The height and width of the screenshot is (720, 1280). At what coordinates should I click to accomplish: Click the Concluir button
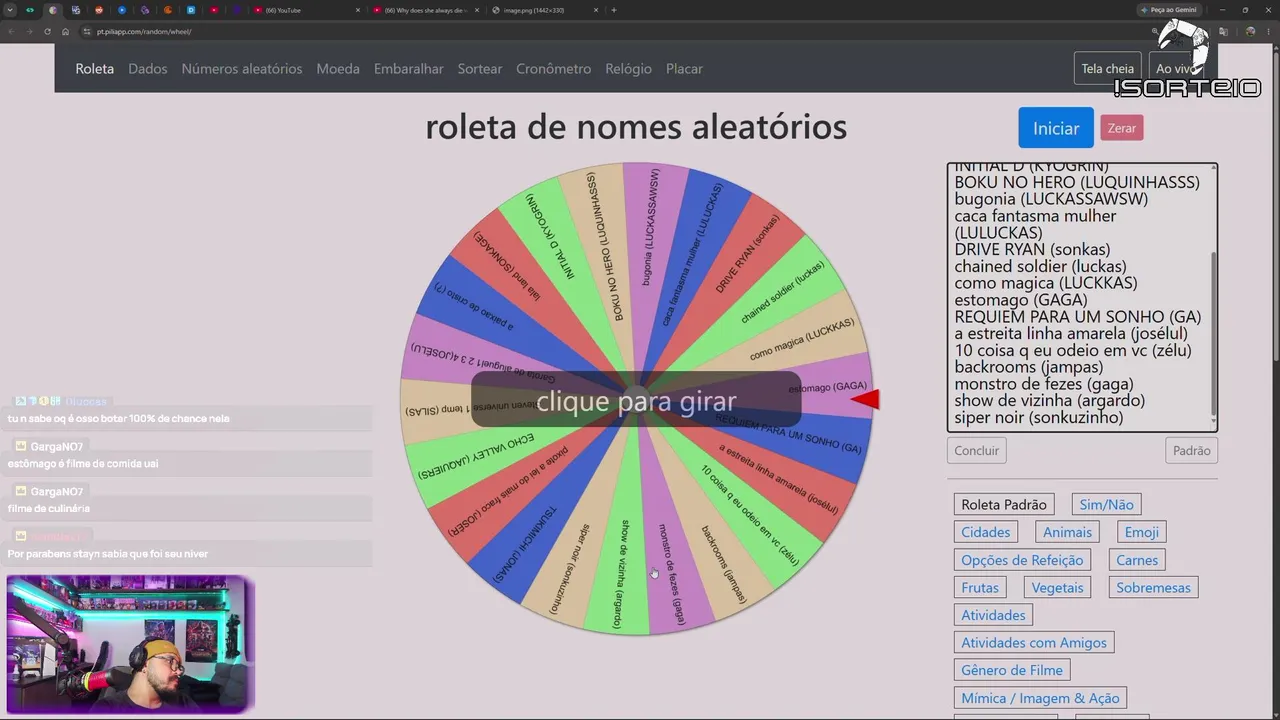[x=977, y=451]
